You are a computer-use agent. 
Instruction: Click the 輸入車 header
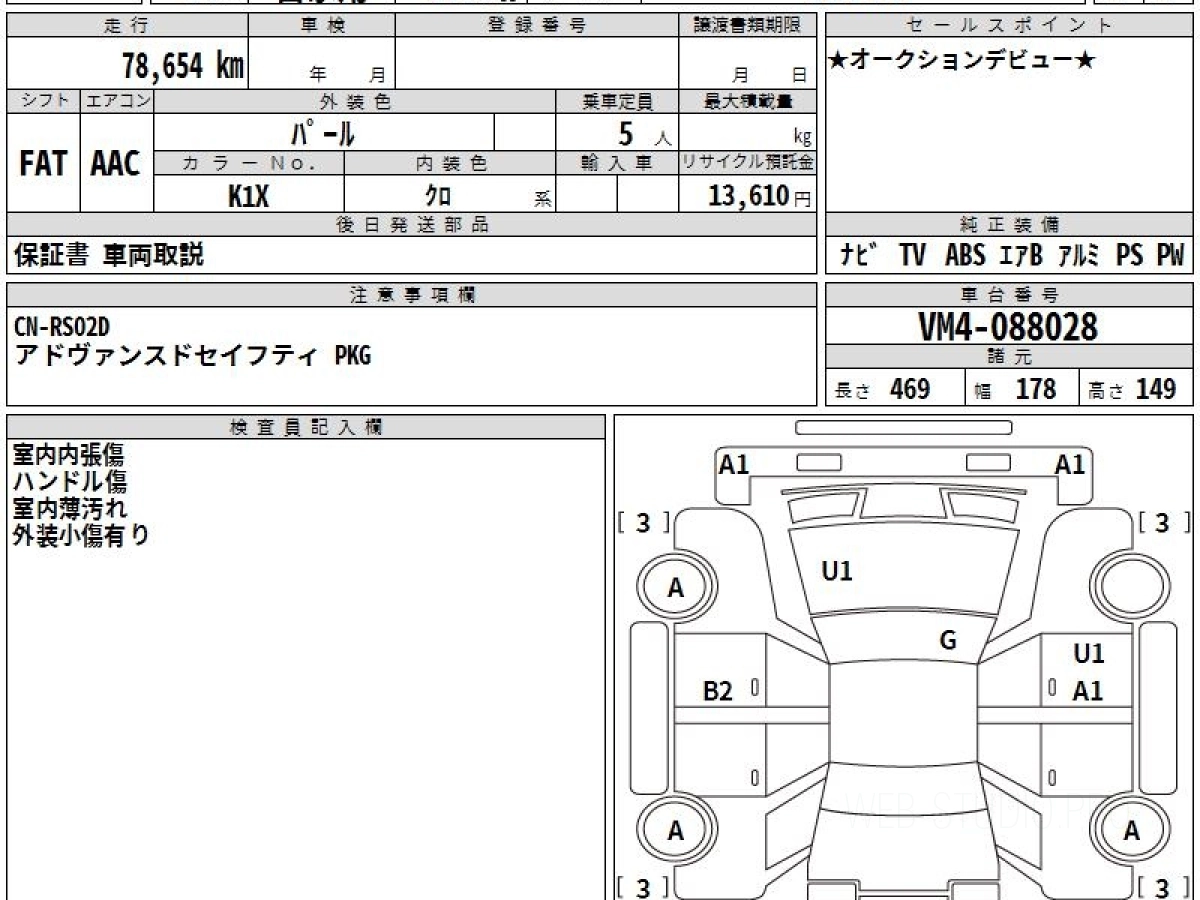coord(617,163)
